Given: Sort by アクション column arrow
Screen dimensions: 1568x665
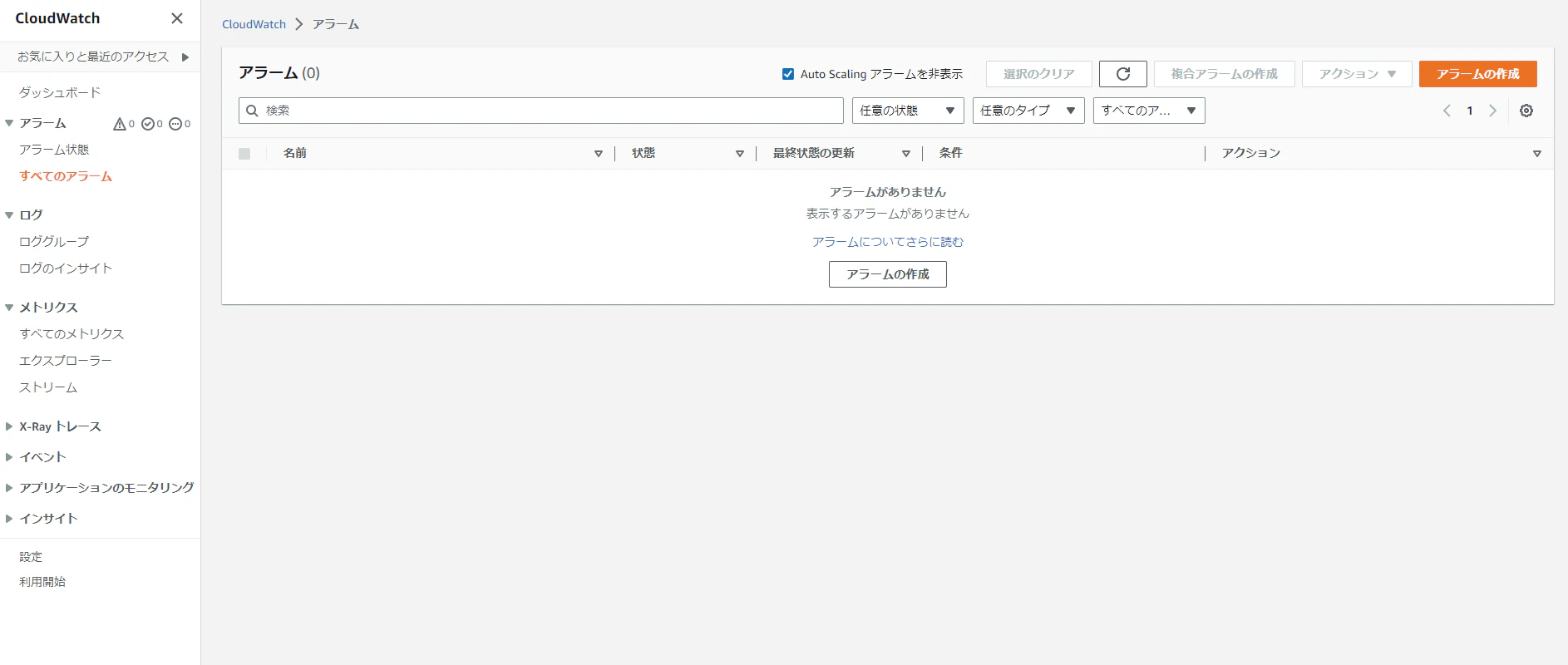Looking at the screenshot, I should tap(1537, 154).
